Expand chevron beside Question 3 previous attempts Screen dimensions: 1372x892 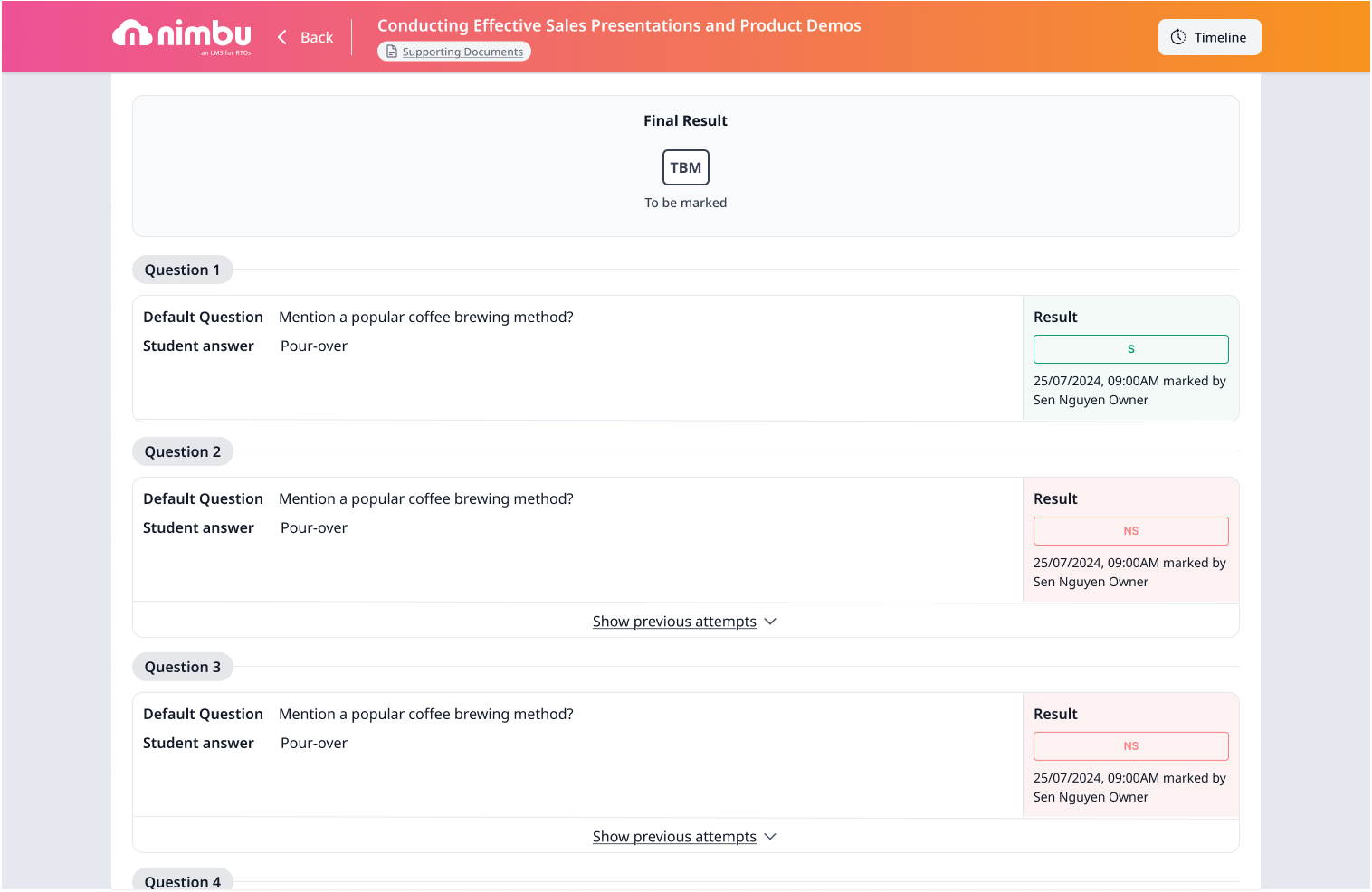pyautogui.click(x=770, y=837)
